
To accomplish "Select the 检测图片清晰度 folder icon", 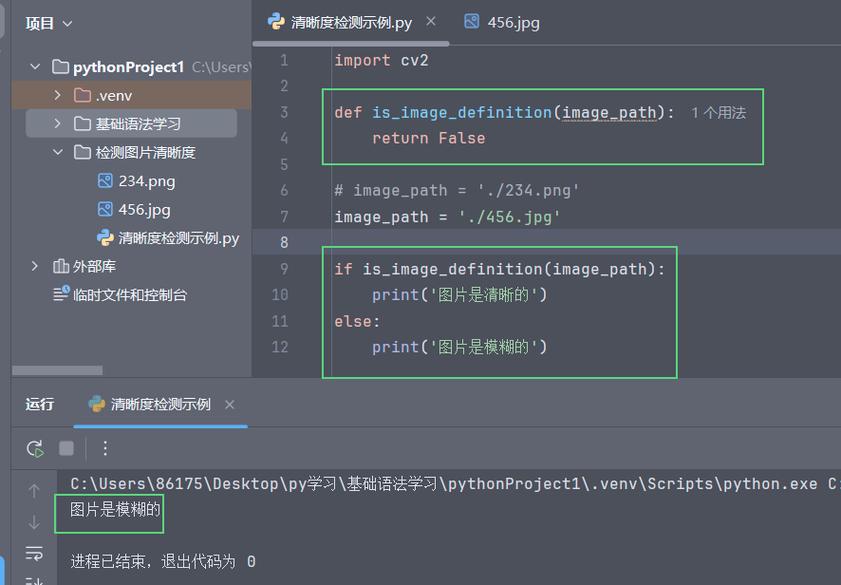I will coord(82,152).
